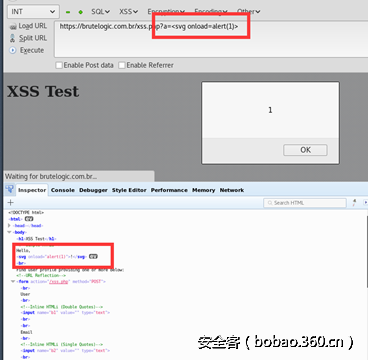Click 'Waiting for brutelogic.com.br' status text

pos(51,176)
